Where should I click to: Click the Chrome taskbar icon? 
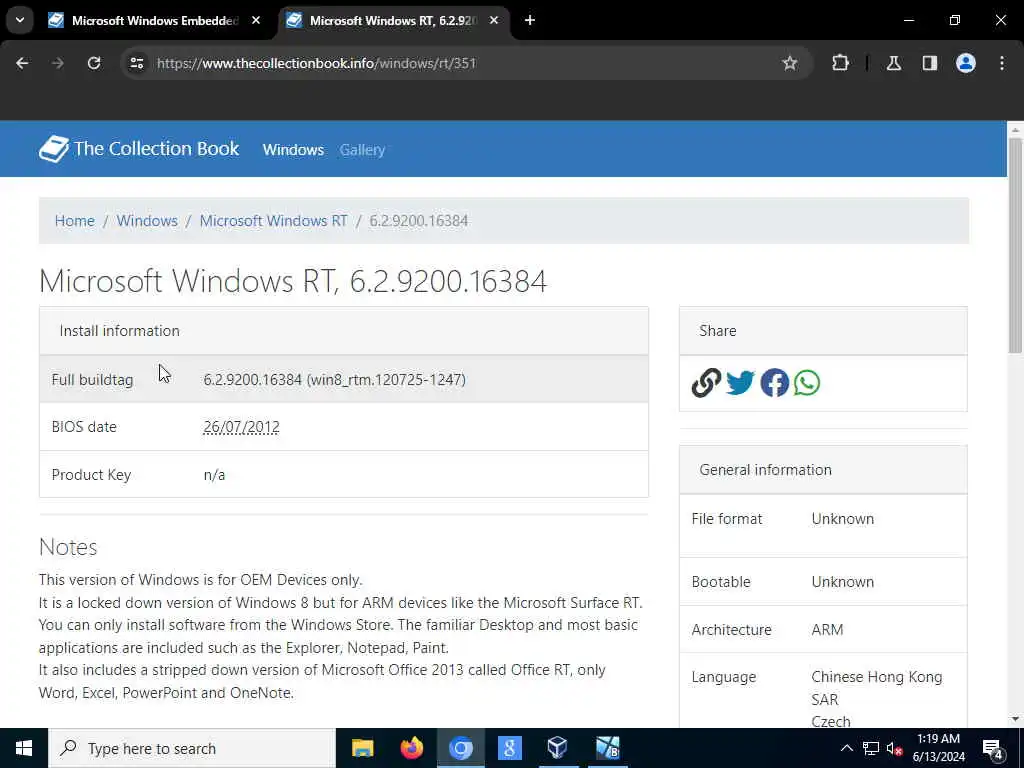pyautogui.click(x=460, y=748)
